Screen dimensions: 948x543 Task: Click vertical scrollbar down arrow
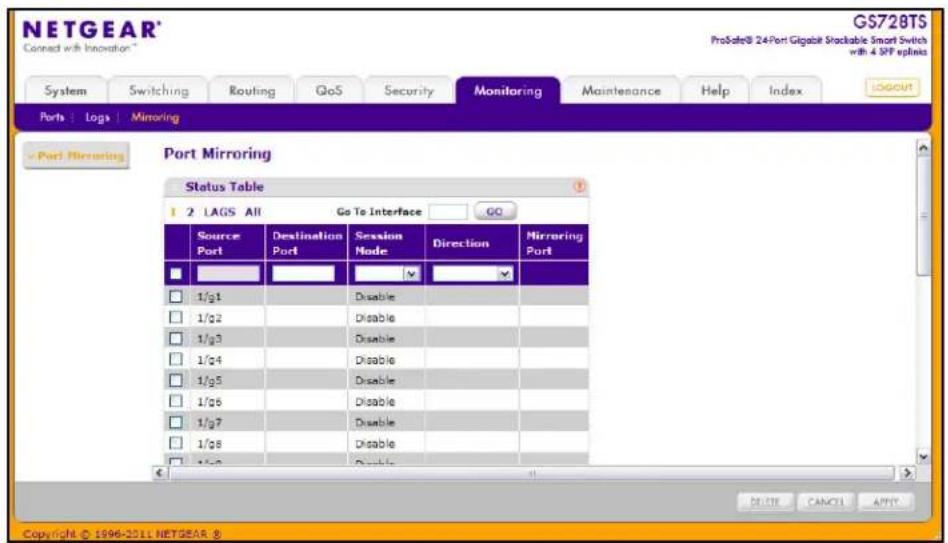[x=923, y=457]
